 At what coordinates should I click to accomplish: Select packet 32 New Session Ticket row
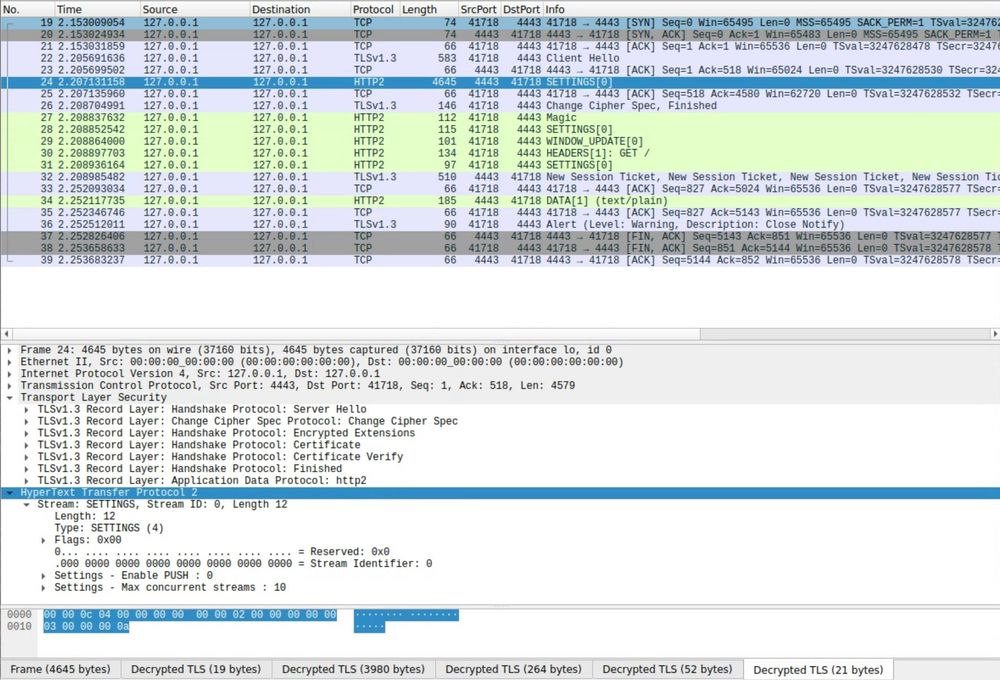click(500, 177)
